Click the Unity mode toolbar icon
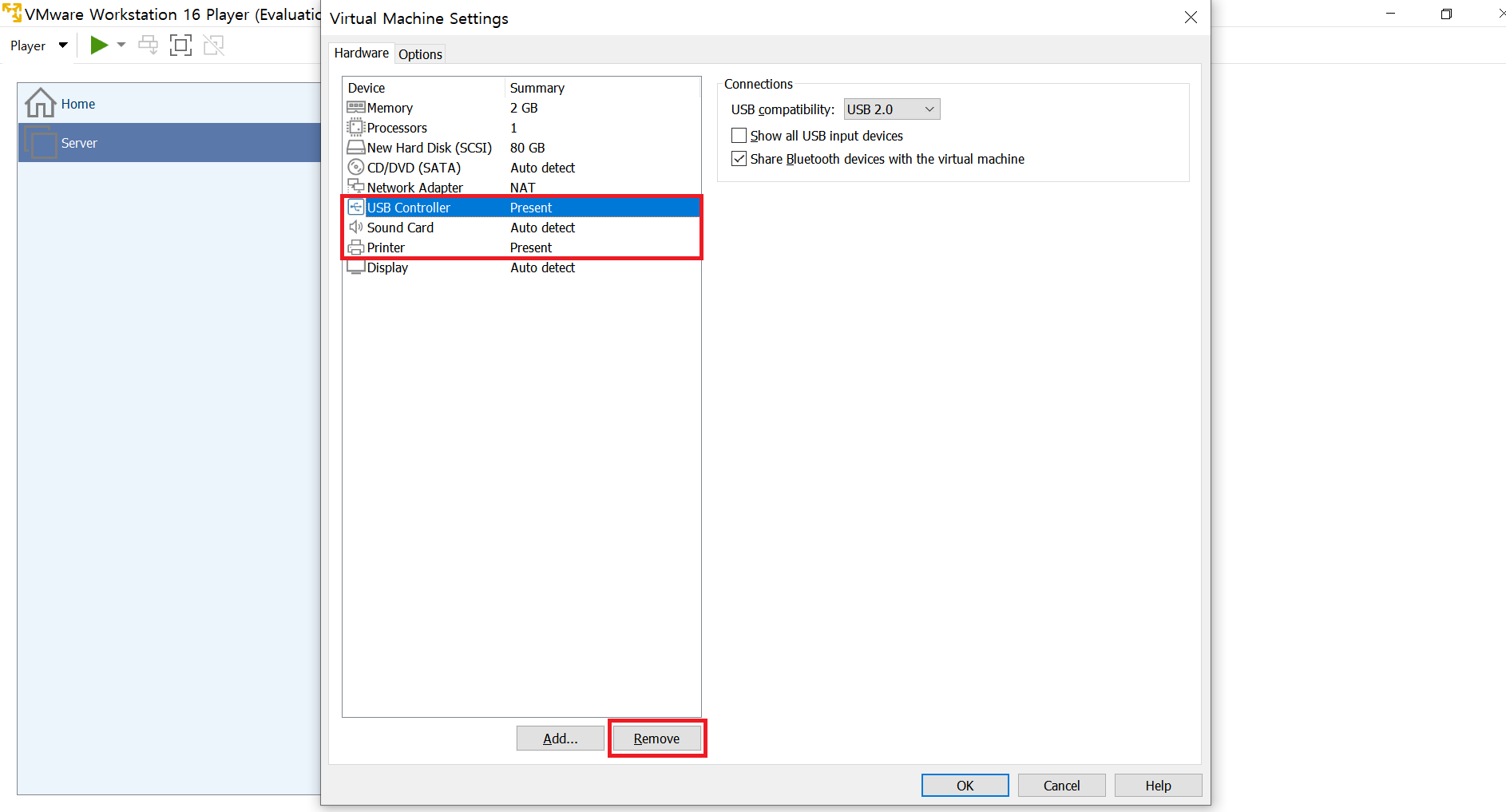 (x=213, y=45)
